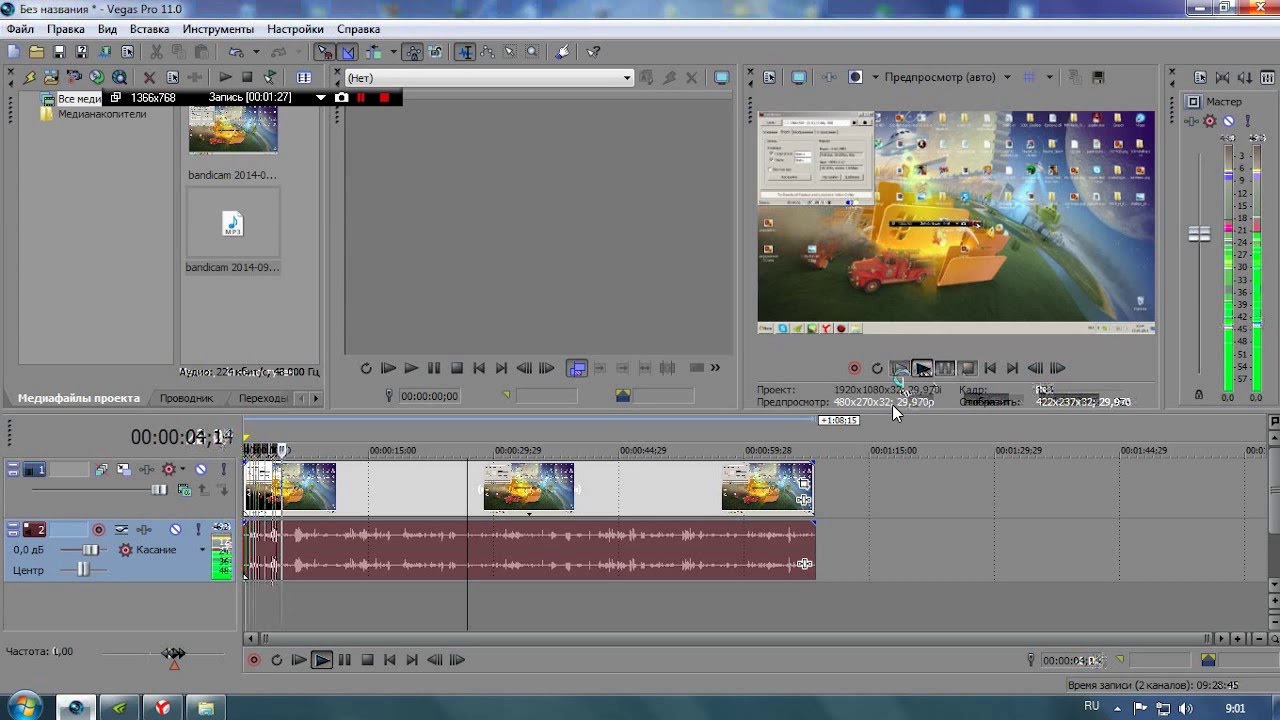
Task: Mute audio track 2
Action: coord(176,529)
